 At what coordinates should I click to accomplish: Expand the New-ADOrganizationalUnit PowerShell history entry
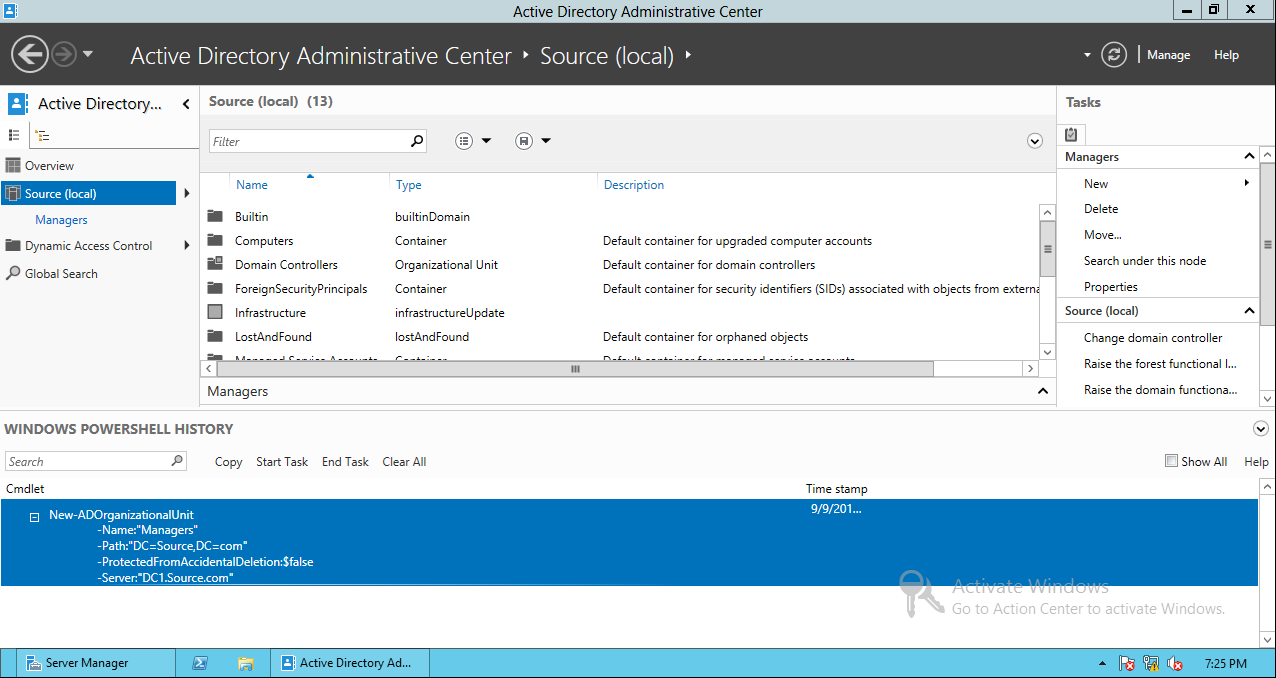point(34,514)
